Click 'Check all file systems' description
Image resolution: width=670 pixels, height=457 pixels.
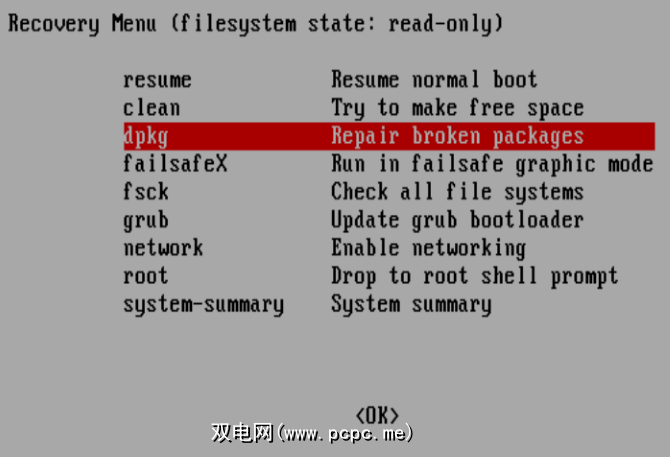[x=458, y=192]
